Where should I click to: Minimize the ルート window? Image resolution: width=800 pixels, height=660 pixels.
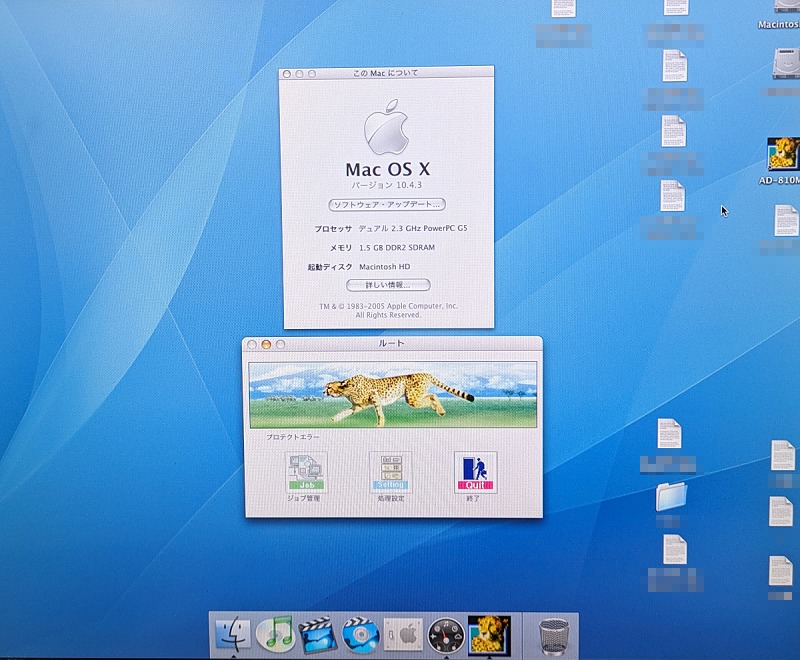[266, 344]
